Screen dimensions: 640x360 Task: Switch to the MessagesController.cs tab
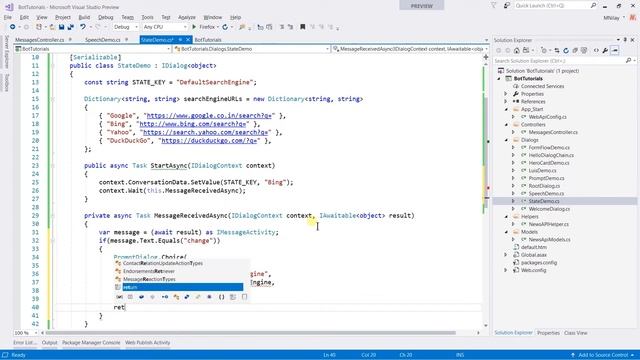pyautogui.click(x=40, y=40)
